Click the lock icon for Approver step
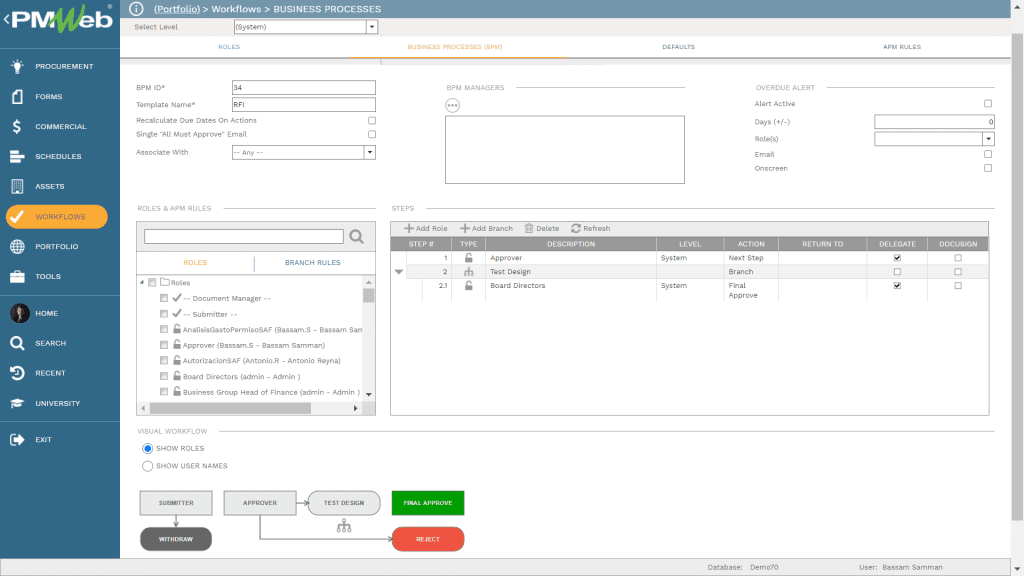Screen dimensions: 1024x576 click(x=468, y=258)
